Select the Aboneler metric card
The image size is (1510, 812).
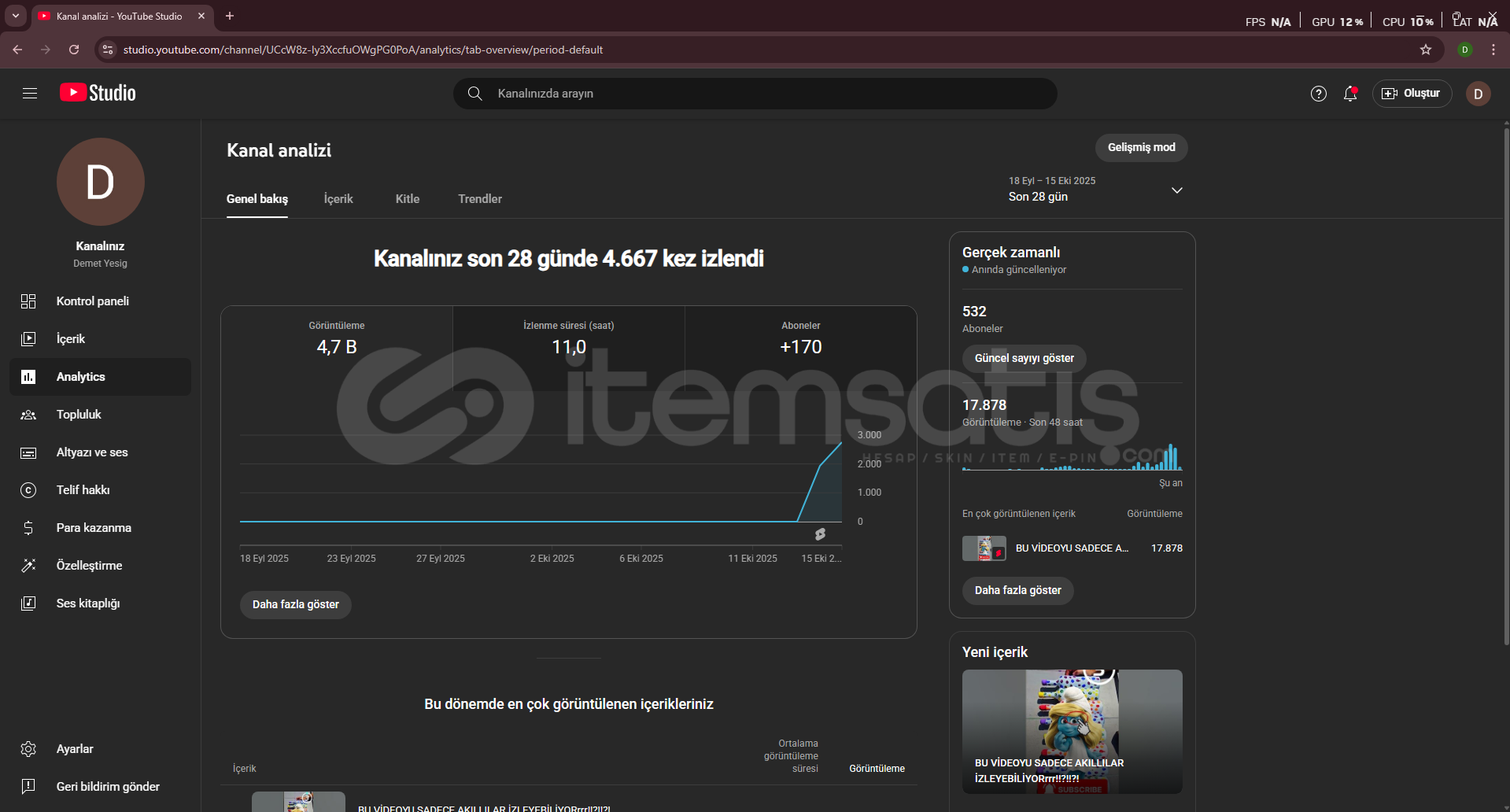801,349
